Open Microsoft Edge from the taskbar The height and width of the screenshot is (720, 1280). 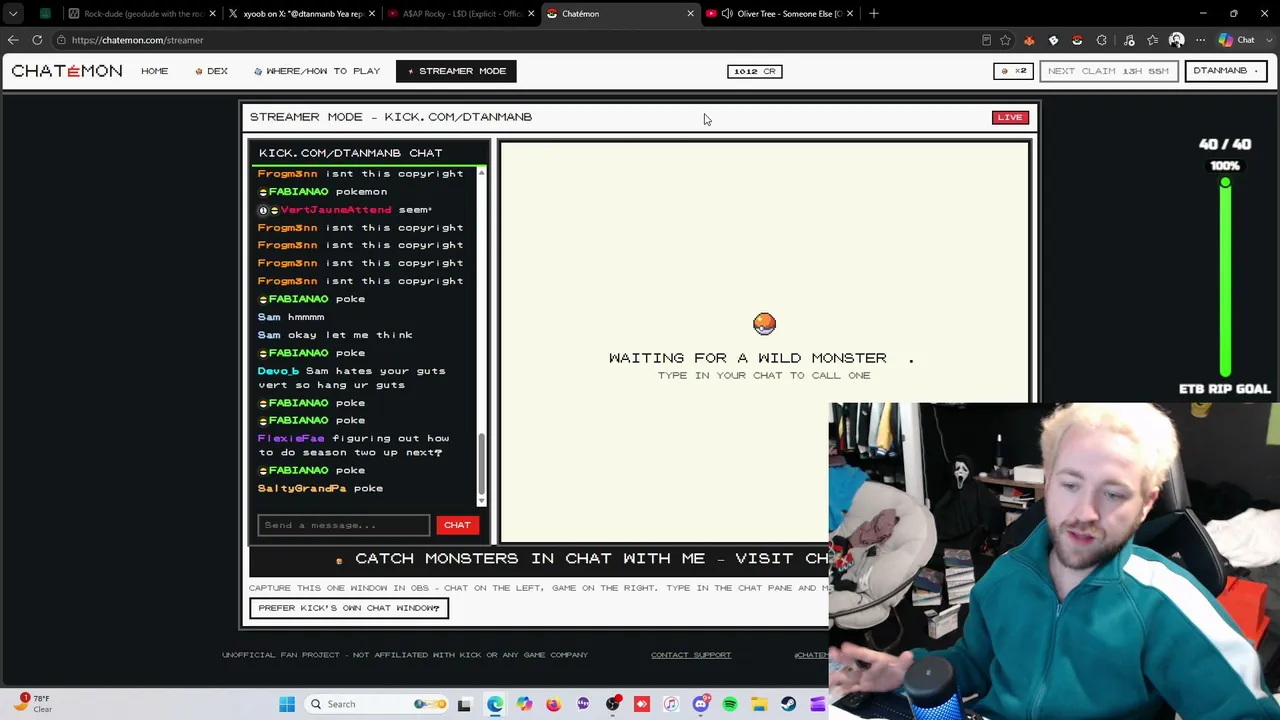click(x=495, y=704)
